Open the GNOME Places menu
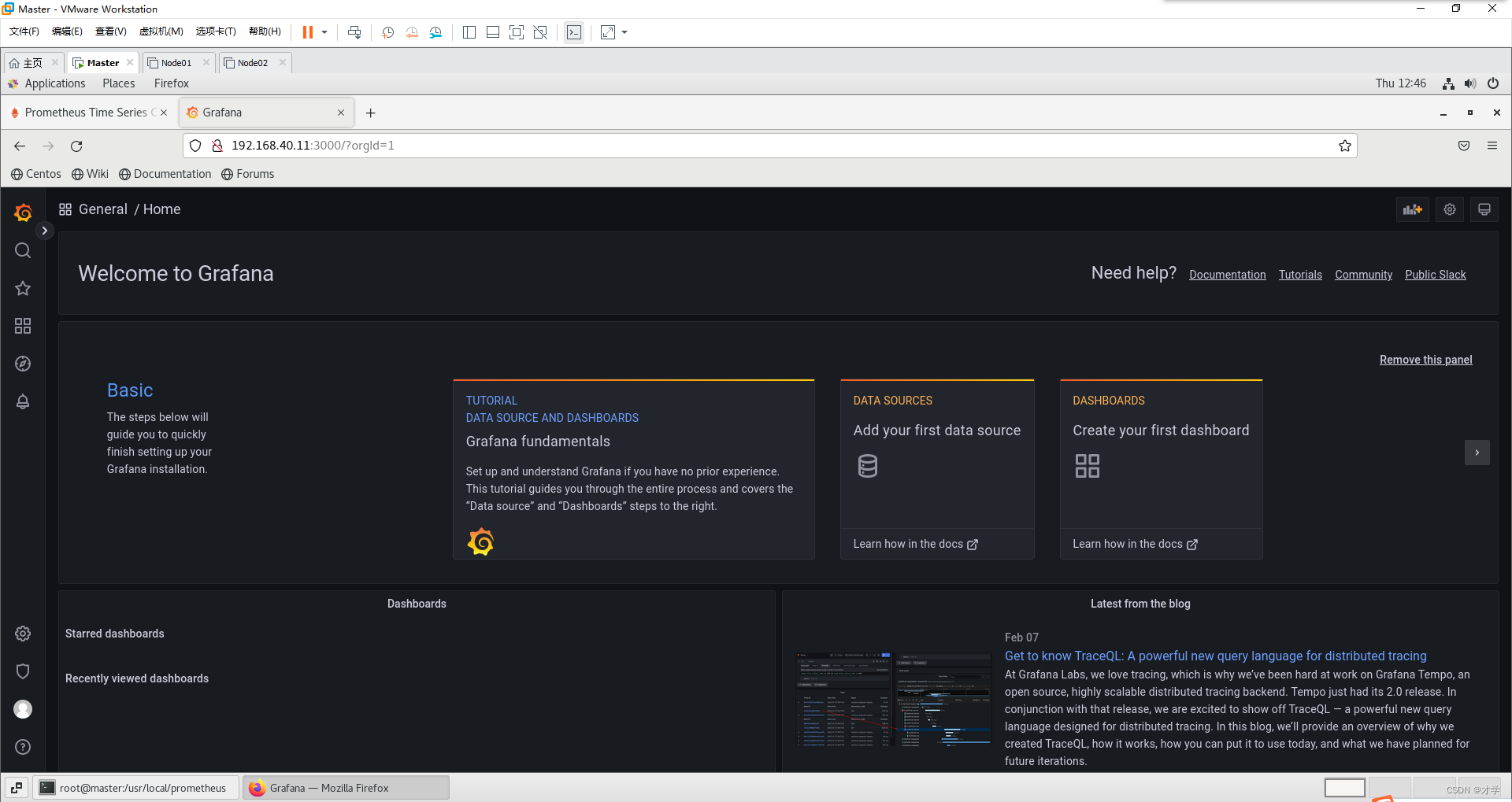 119,83
